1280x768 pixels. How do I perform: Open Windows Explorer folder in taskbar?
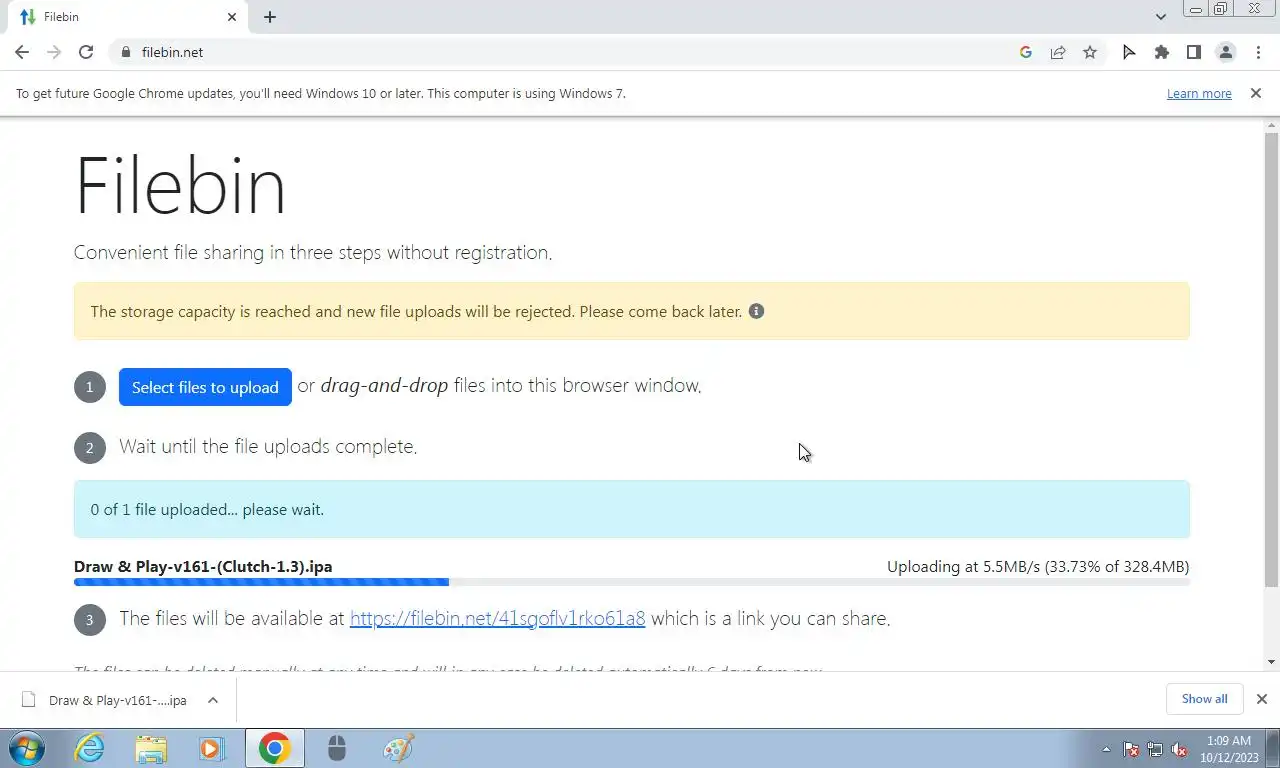pyautogui.click(x=151, y=748)
